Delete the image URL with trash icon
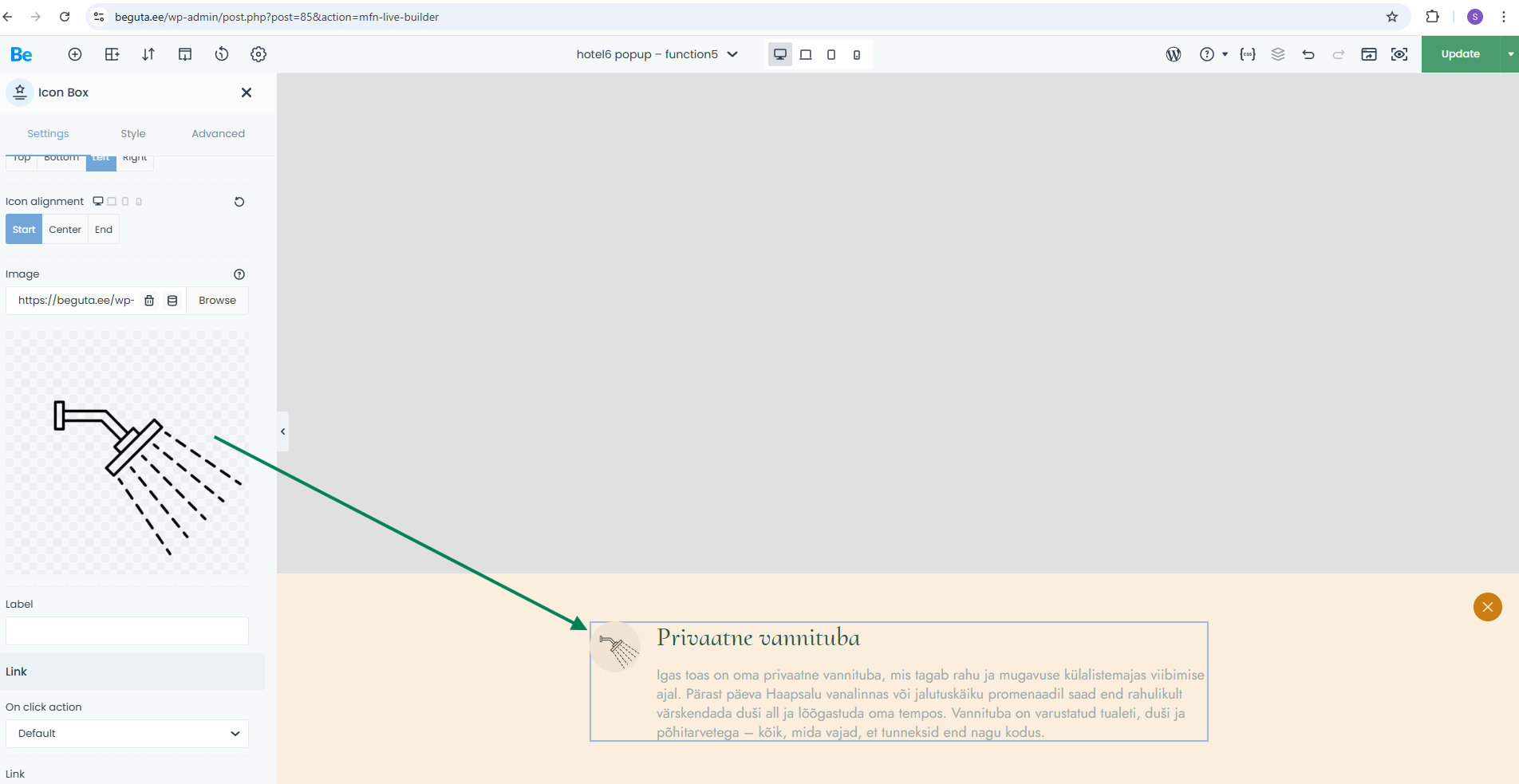 tap(149, 301)
